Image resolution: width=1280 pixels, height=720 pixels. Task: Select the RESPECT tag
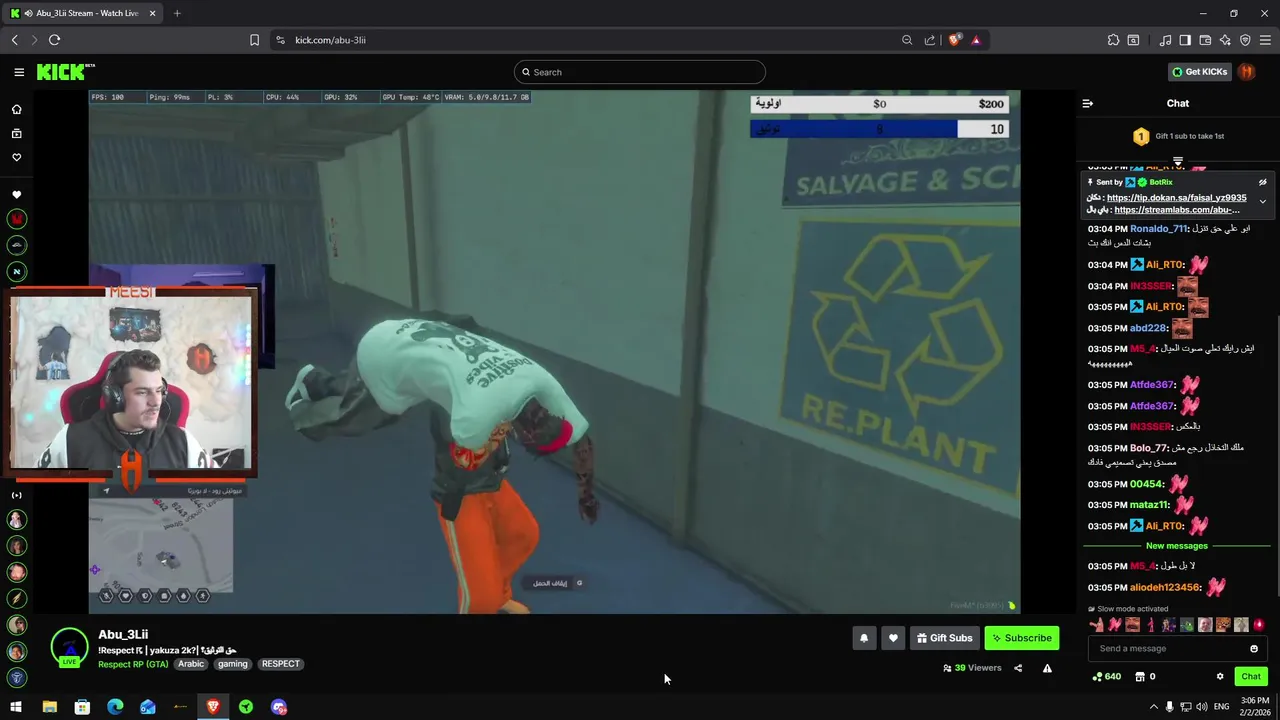[280, 664]
